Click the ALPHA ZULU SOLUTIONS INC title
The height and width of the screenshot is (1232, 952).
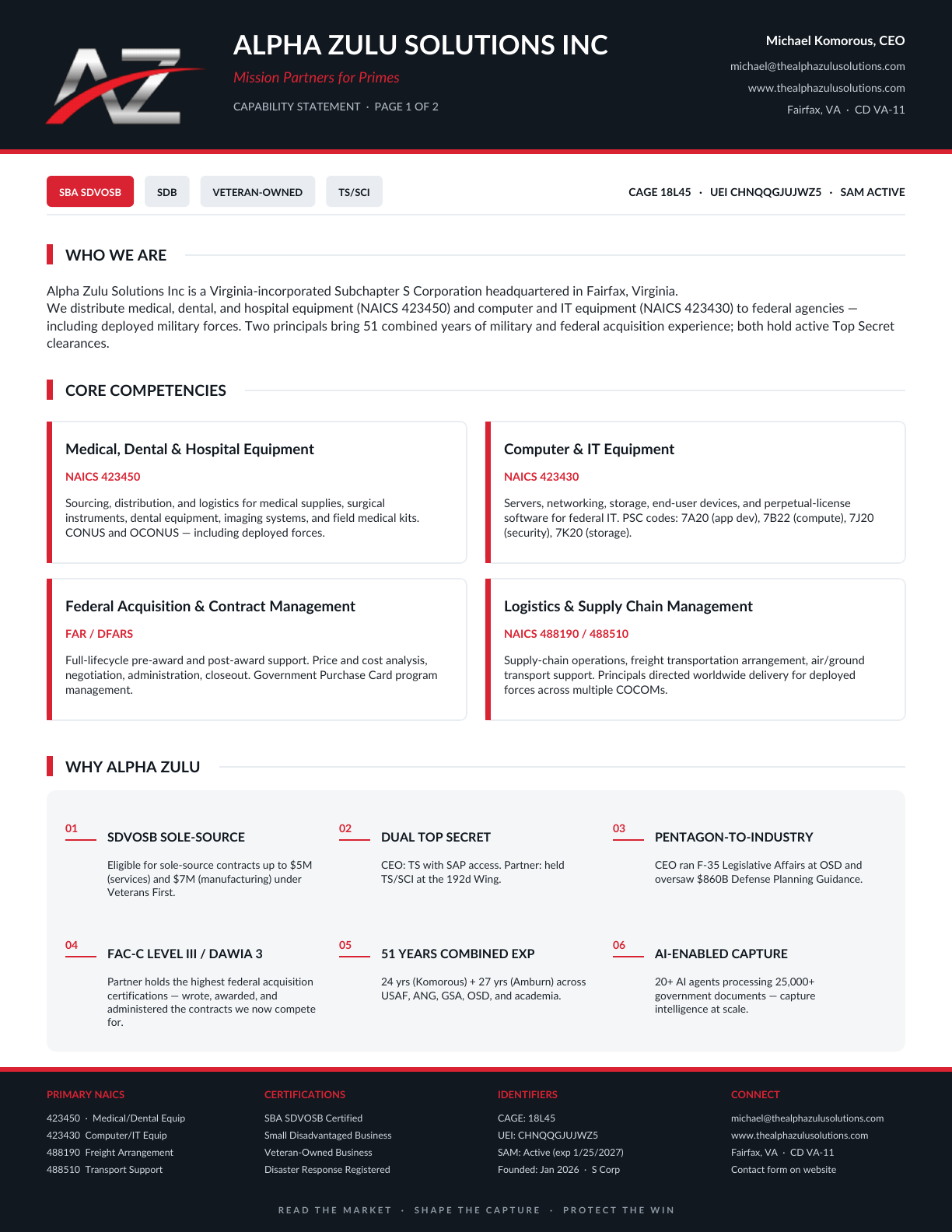pos(421,45)
